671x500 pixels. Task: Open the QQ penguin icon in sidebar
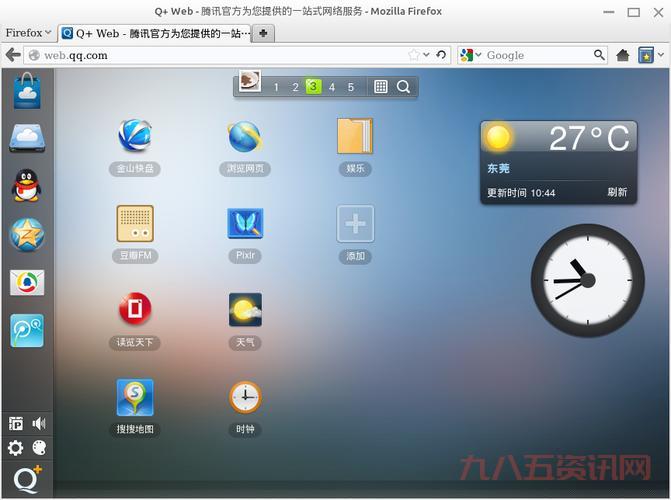click(27, 185)
